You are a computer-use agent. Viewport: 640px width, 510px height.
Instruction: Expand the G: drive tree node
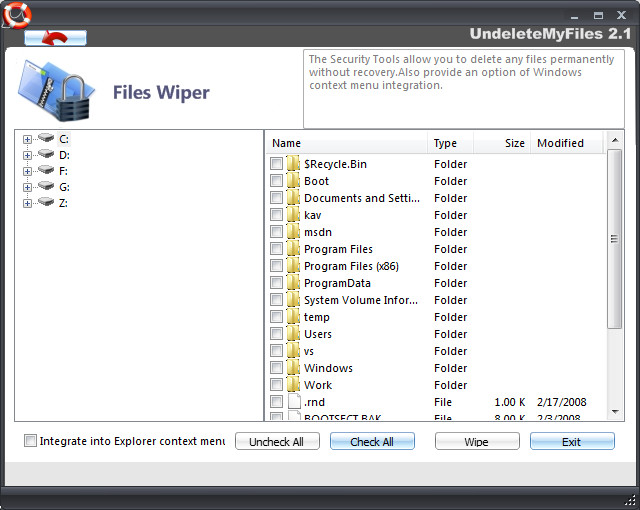(x=27, y=187)
